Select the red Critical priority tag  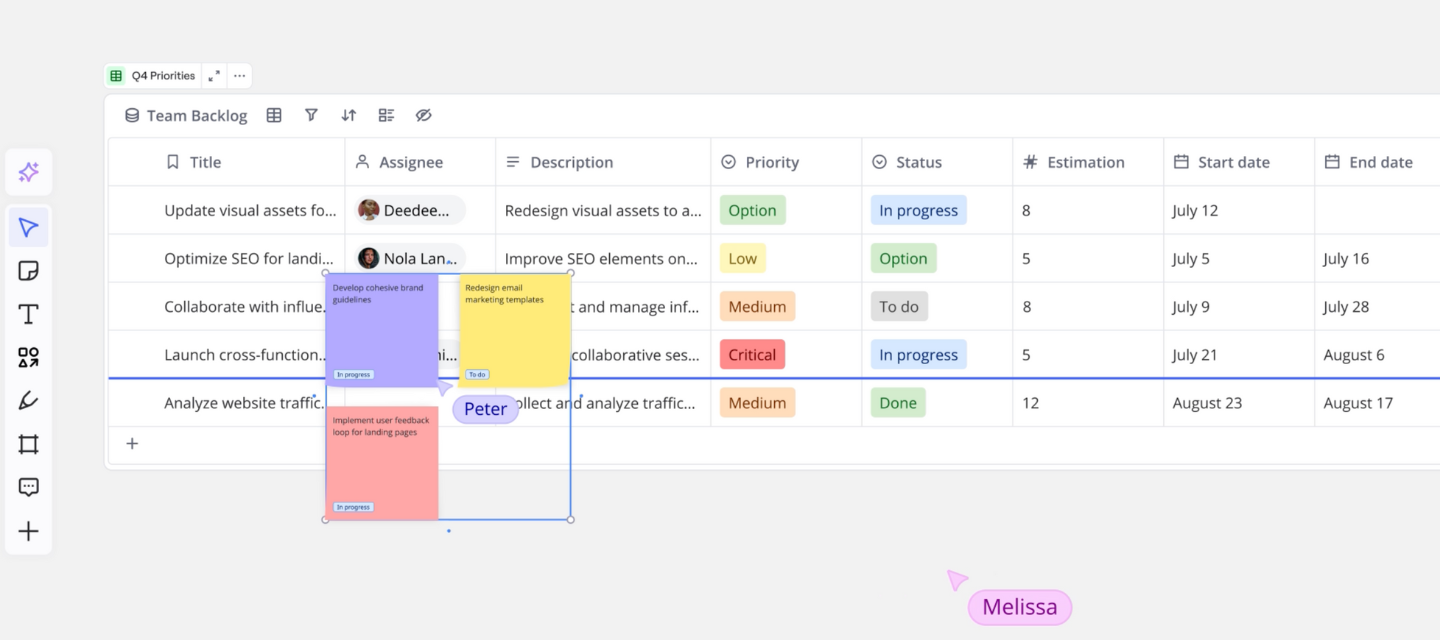coord(752,355)
